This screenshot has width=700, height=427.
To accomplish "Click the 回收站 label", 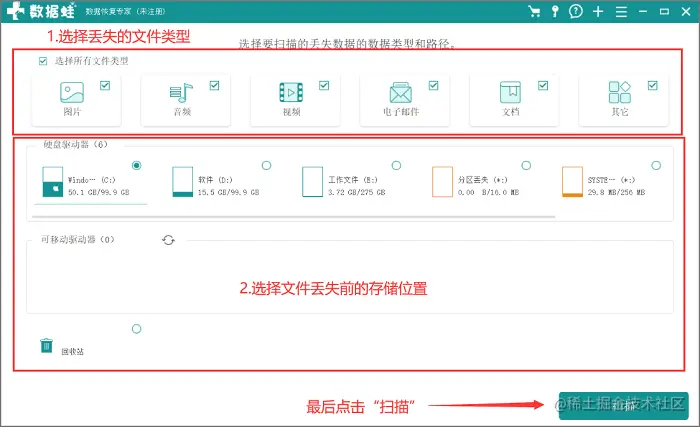I will 72,352.
